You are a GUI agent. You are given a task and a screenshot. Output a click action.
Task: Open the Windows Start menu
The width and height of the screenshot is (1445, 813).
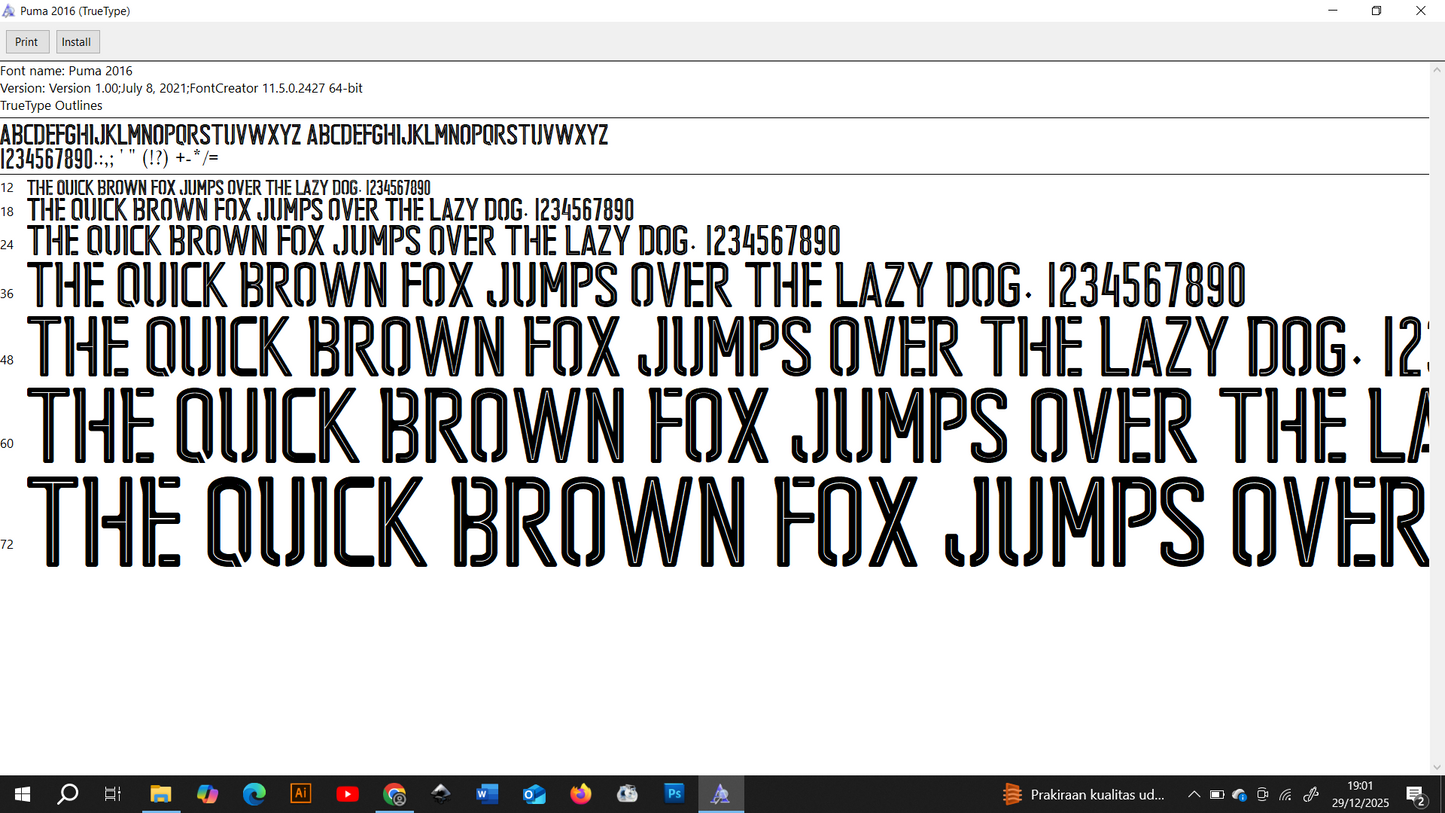22,794
